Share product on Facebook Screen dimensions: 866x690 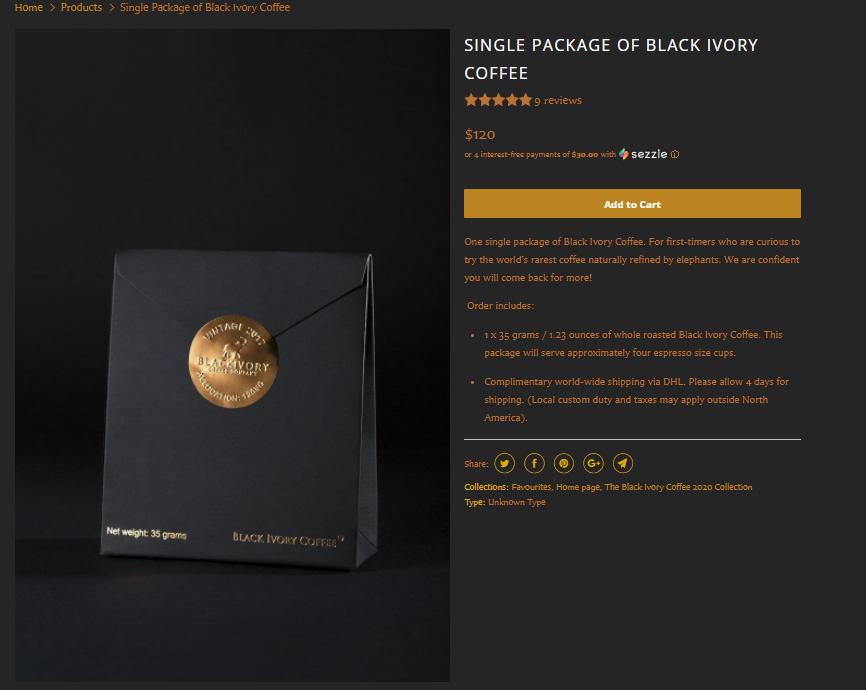(534, 463)
